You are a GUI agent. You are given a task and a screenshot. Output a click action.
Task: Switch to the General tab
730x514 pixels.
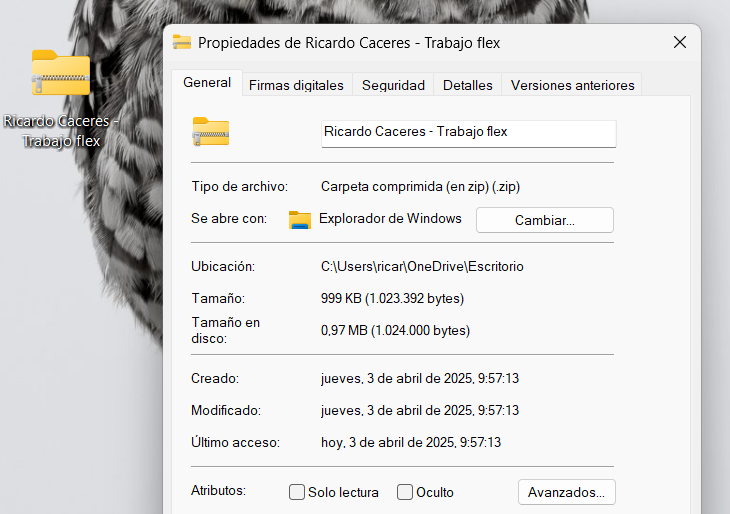click(x=207, y=83)
